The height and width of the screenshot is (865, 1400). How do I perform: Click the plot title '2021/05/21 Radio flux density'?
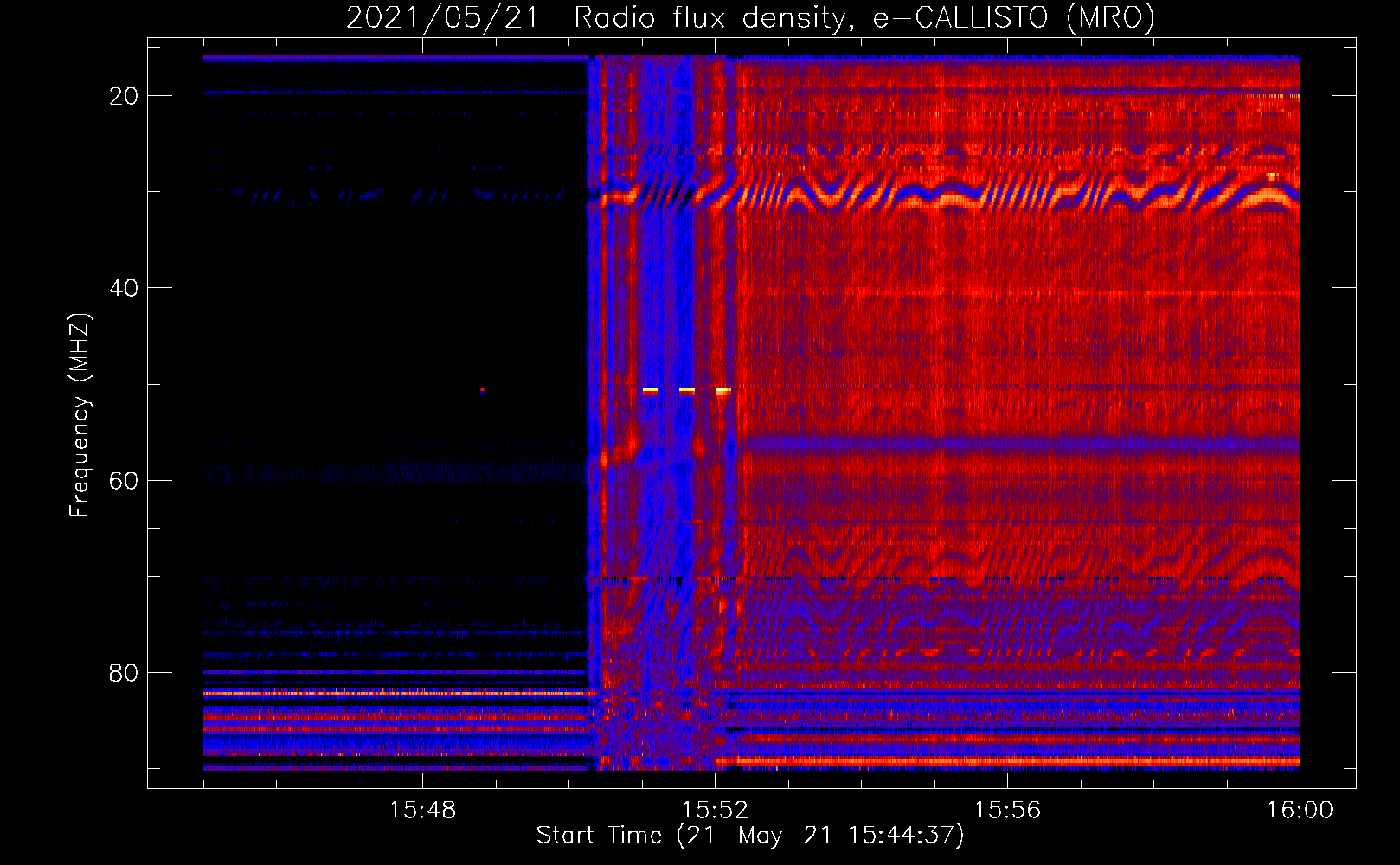pos(750,17)
